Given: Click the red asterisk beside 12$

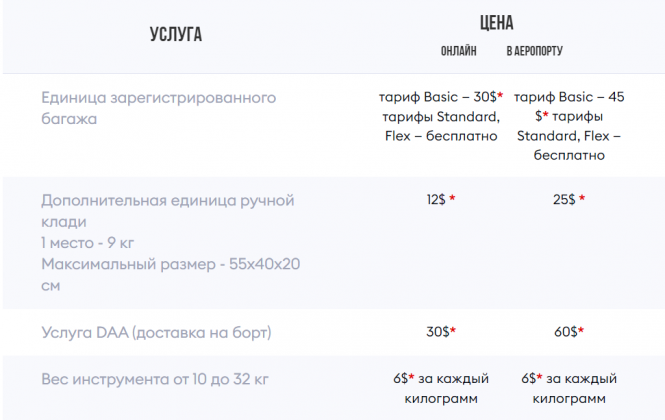Looking at the screenshot, I should [453, 200].
